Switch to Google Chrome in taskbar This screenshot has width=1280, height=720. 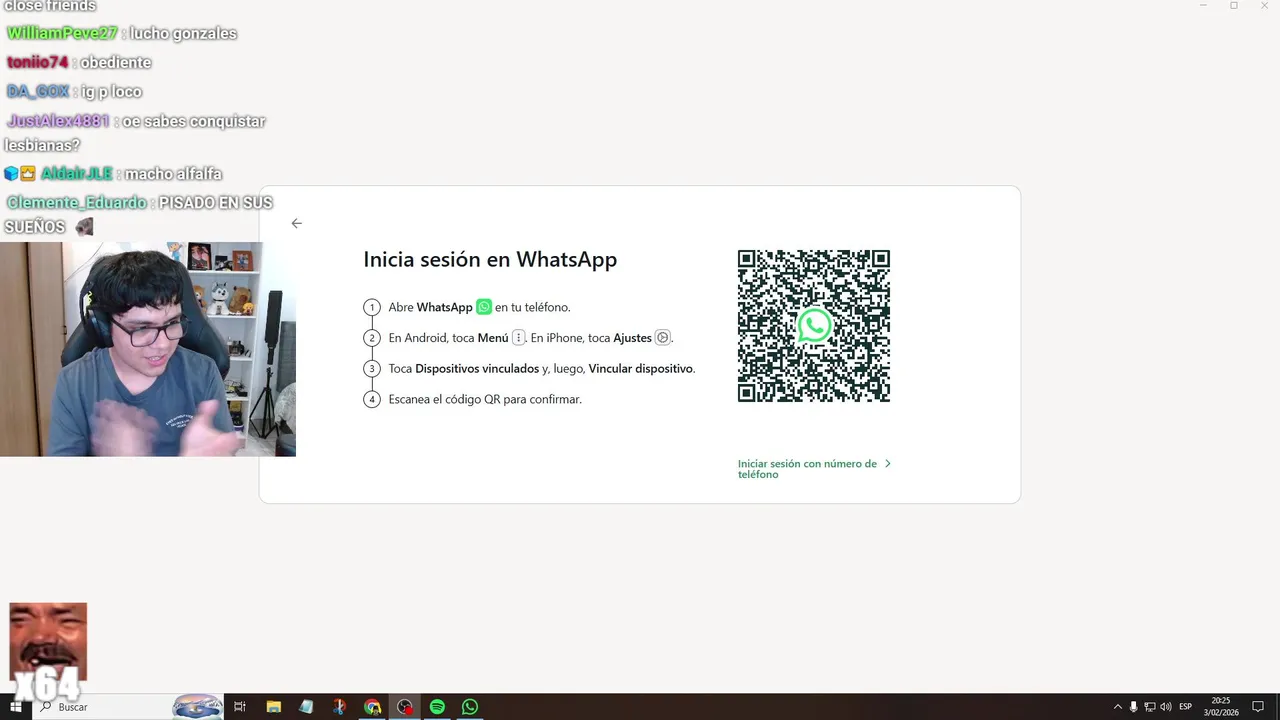click(x=372, y=707)
